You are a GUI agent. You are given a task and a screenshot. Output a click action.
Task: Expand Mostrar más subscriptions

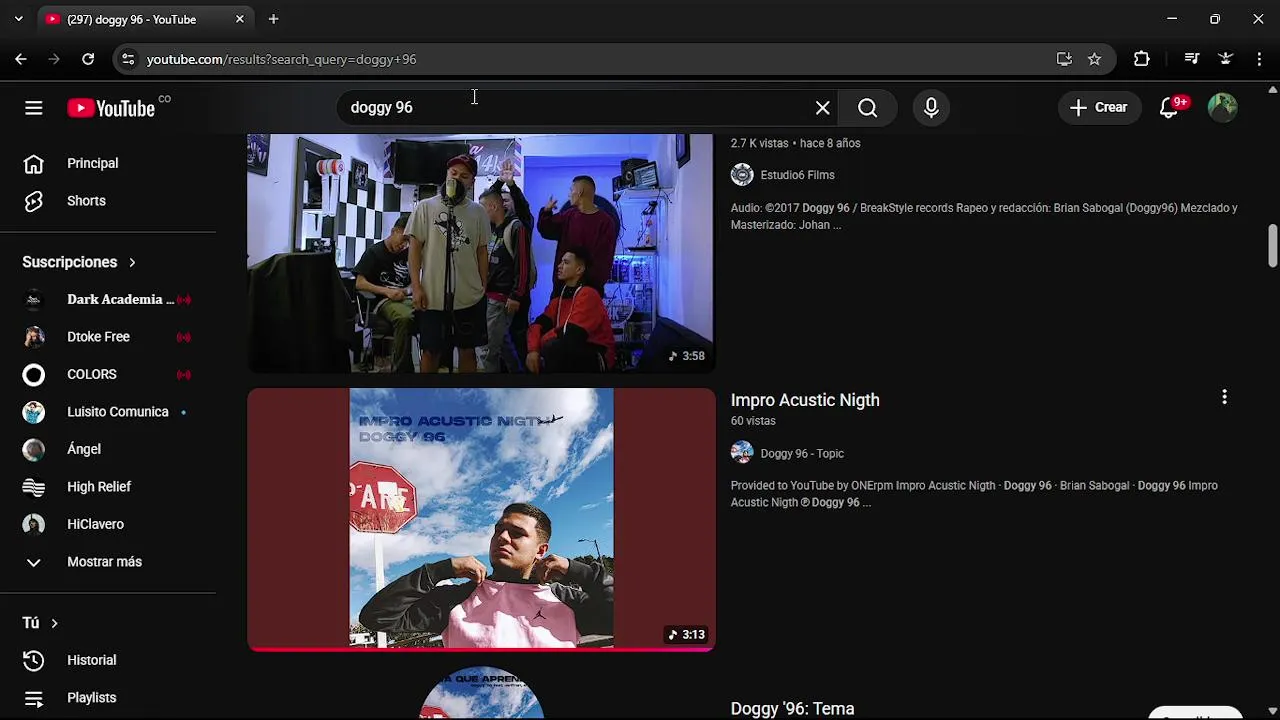108,562
